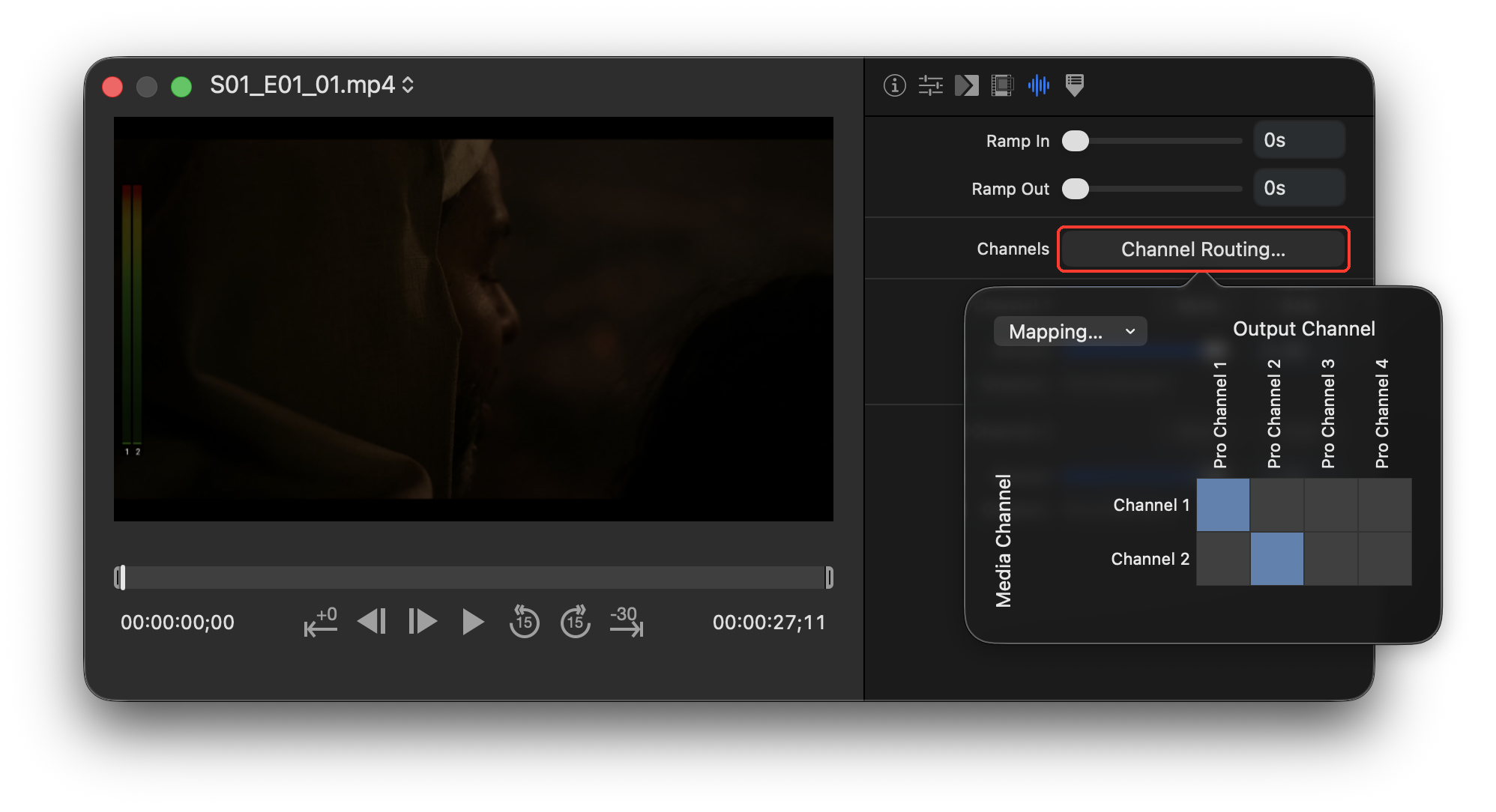Select the audio waveform inspector icon

click(x=1038, y=85)
